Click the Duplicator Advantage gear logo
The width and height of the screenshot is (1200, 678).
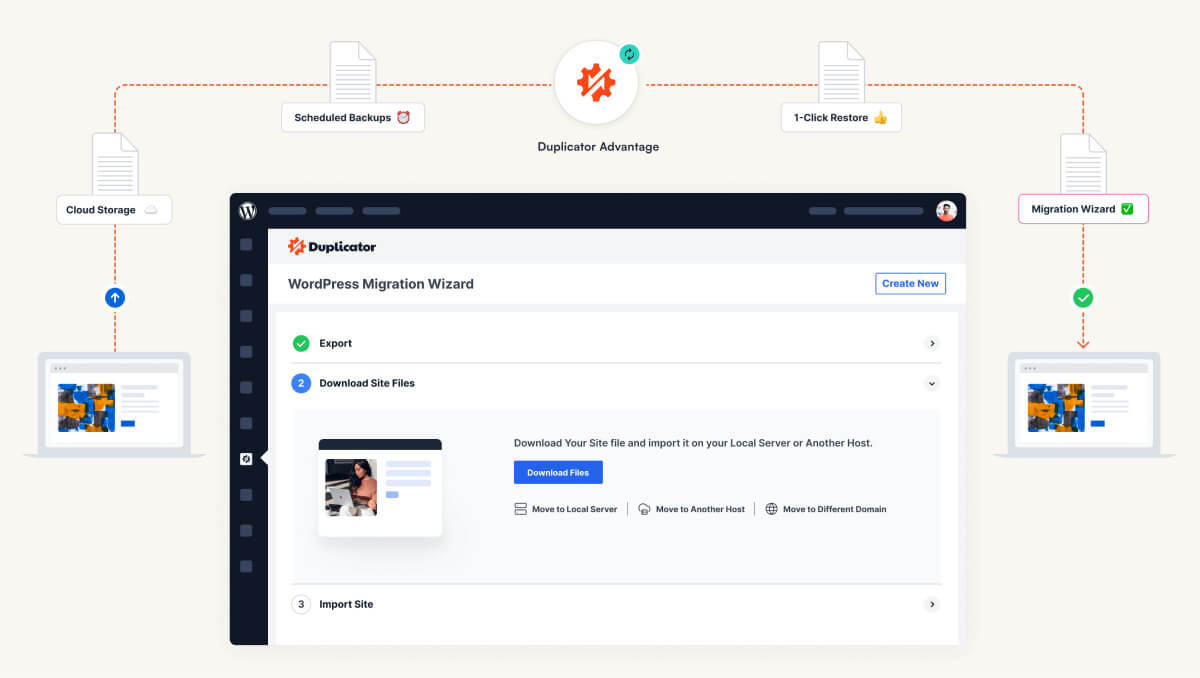tap(596, 83)
